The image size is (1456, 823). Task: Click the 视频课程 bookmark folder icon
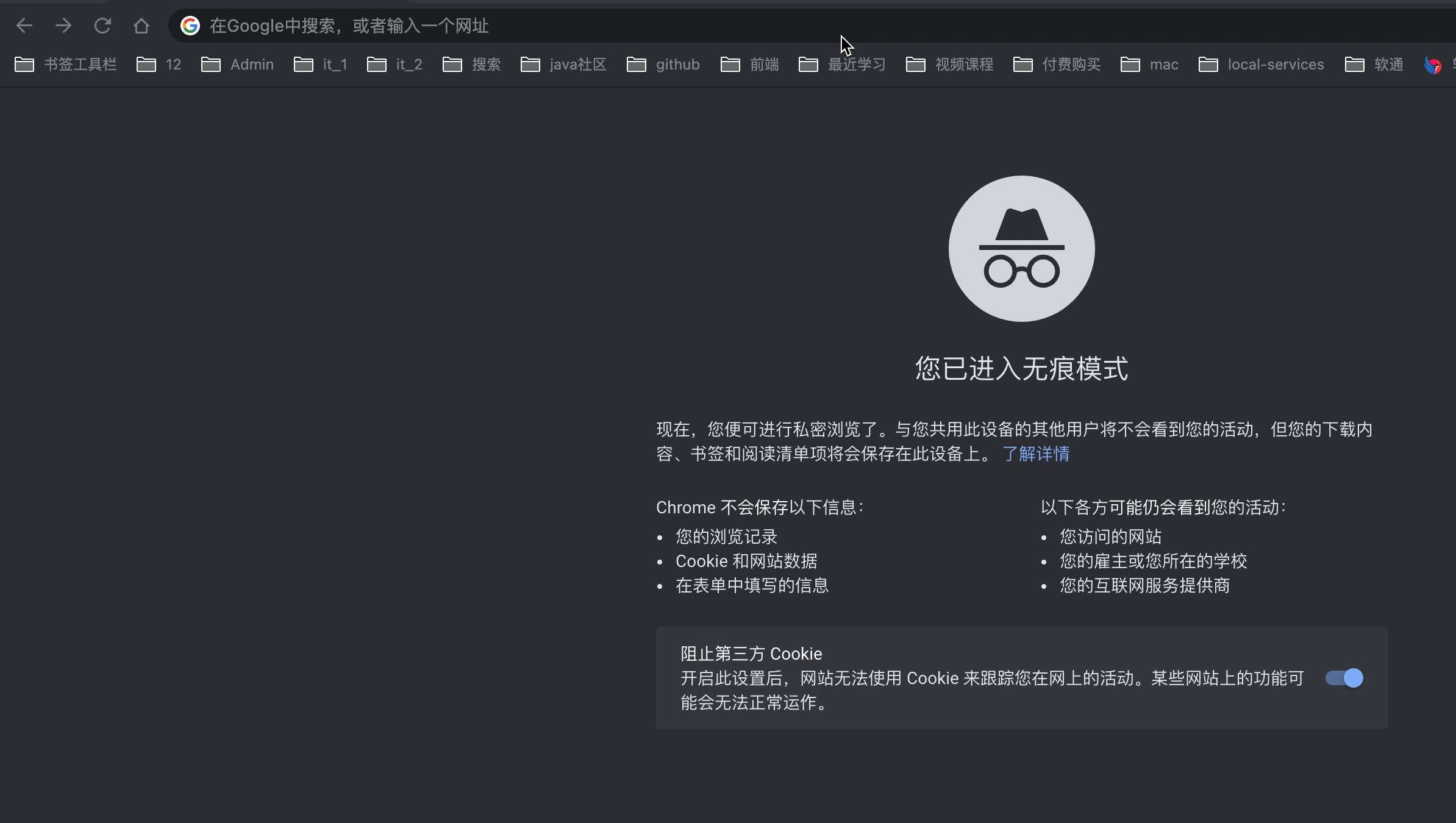click(915, 64)
